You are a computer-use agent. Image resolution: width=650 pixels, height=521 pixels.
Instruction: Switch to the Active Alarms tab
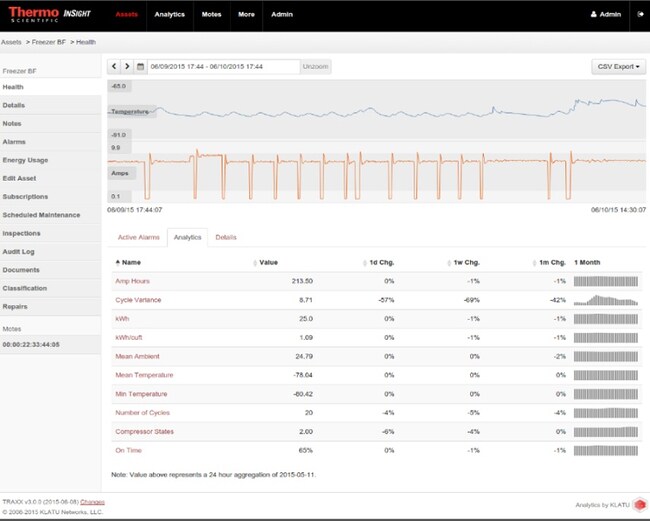(x=139, y=237)
